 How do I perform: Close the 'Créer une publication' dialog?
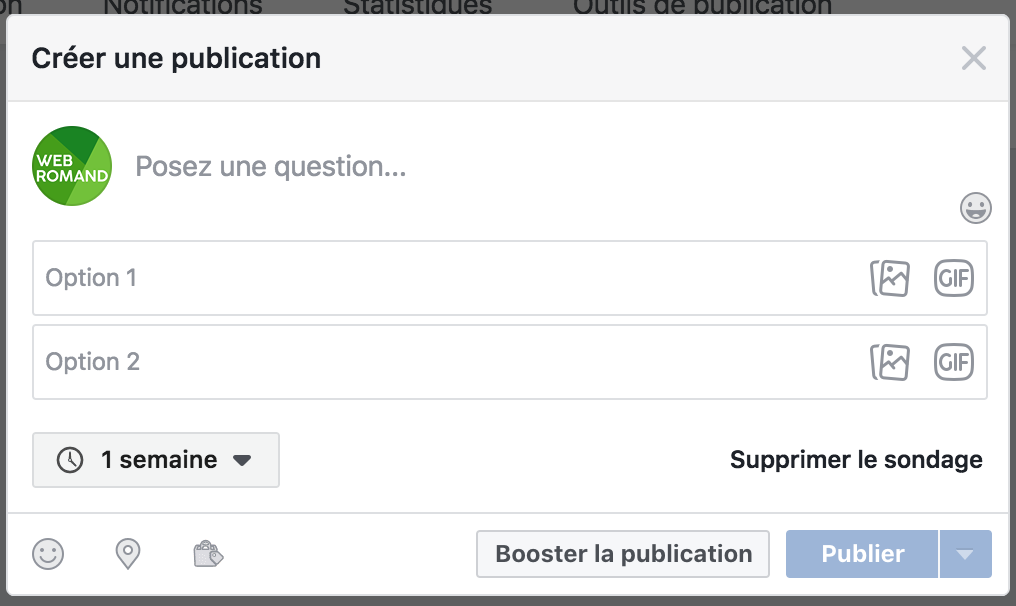pyautogui.click(x=973, y=58)
